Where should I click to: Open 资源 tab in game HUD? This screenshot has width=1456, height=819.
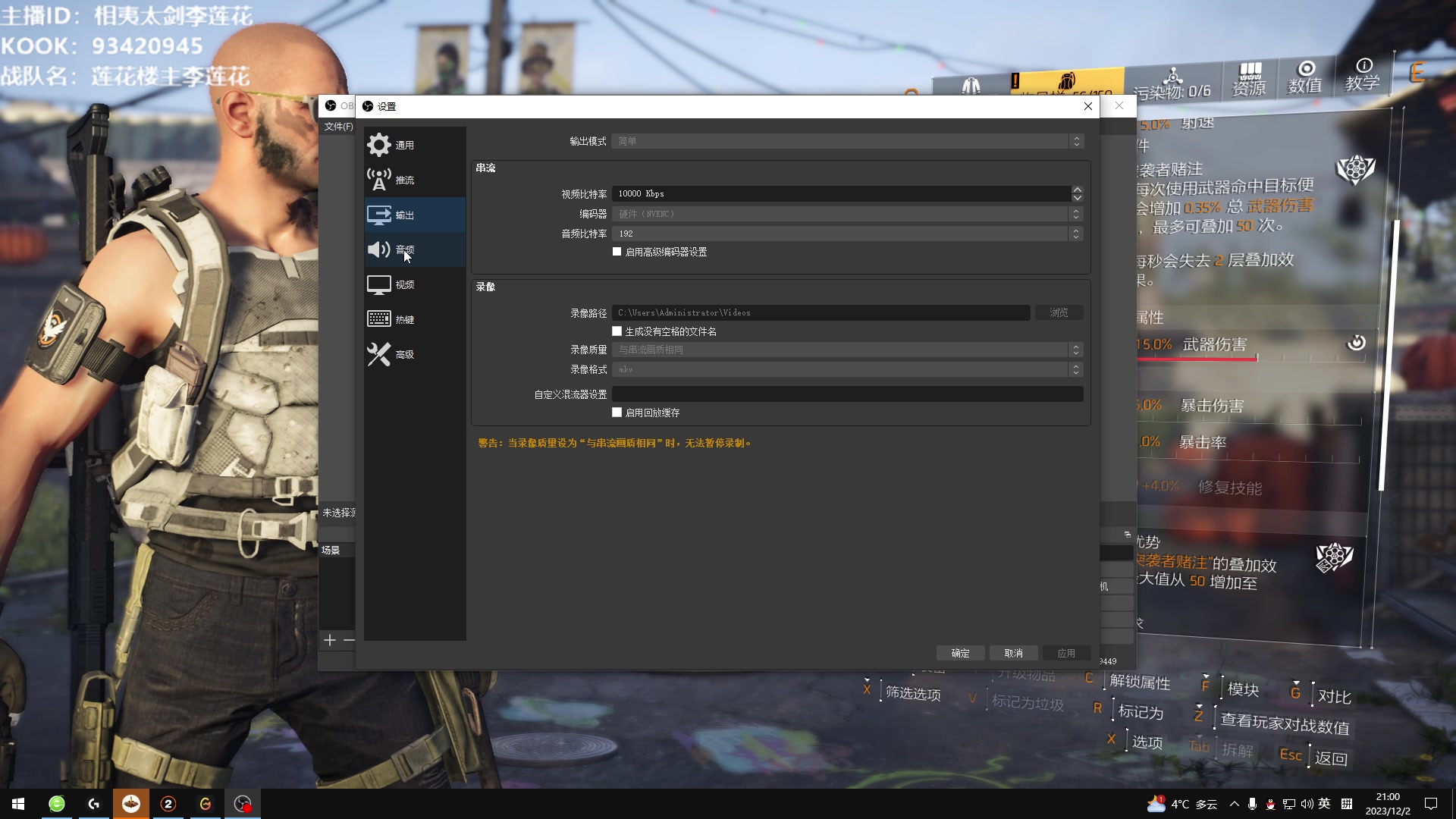point(1249,79)
